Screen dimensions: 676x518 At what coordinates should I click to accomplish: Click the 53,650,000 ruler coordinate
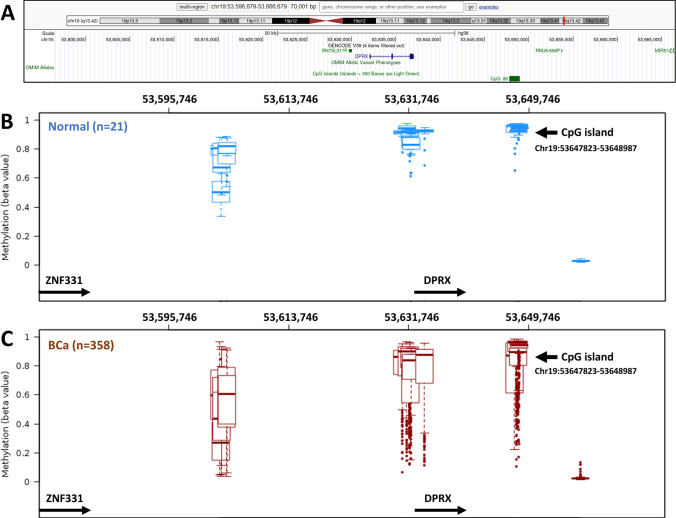(517, 39)
